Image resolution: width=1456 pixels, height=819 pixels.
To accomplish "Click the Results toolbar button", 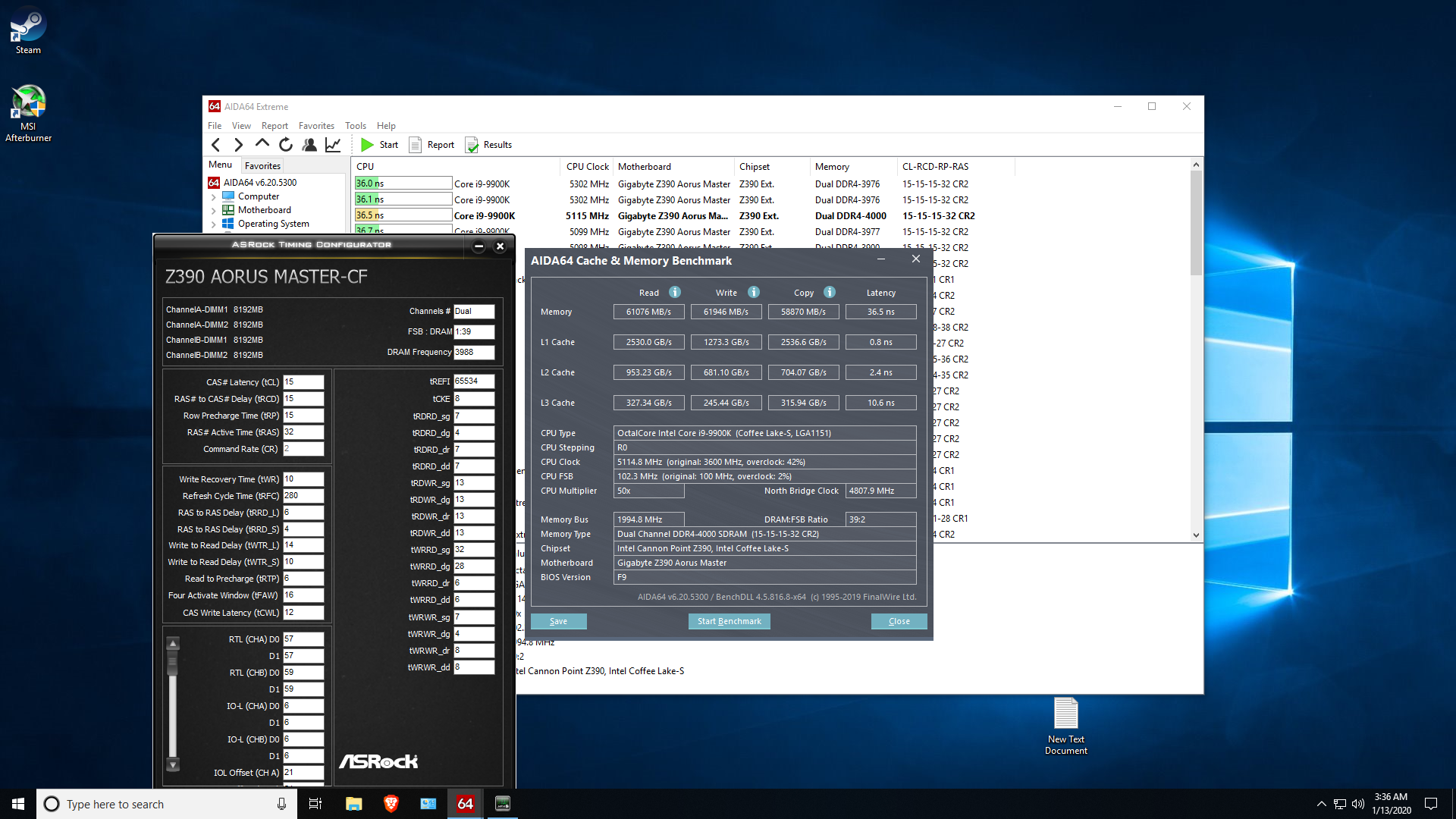I will pyautogui.click(x=489, y=145).
